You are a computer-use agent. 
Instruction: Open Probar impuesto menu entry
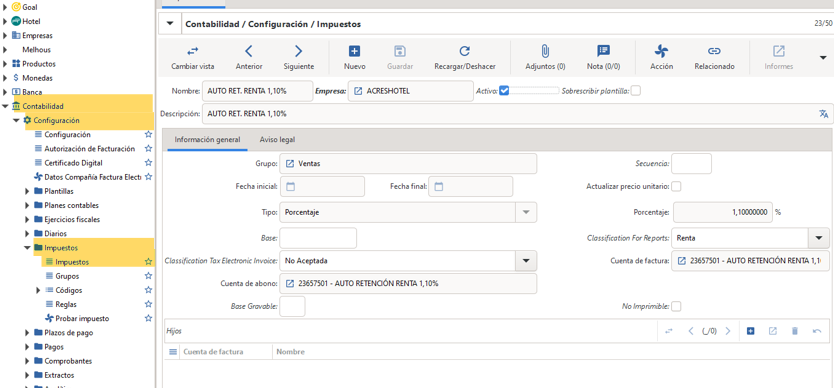pyautogui.click(x=82, y=318)
